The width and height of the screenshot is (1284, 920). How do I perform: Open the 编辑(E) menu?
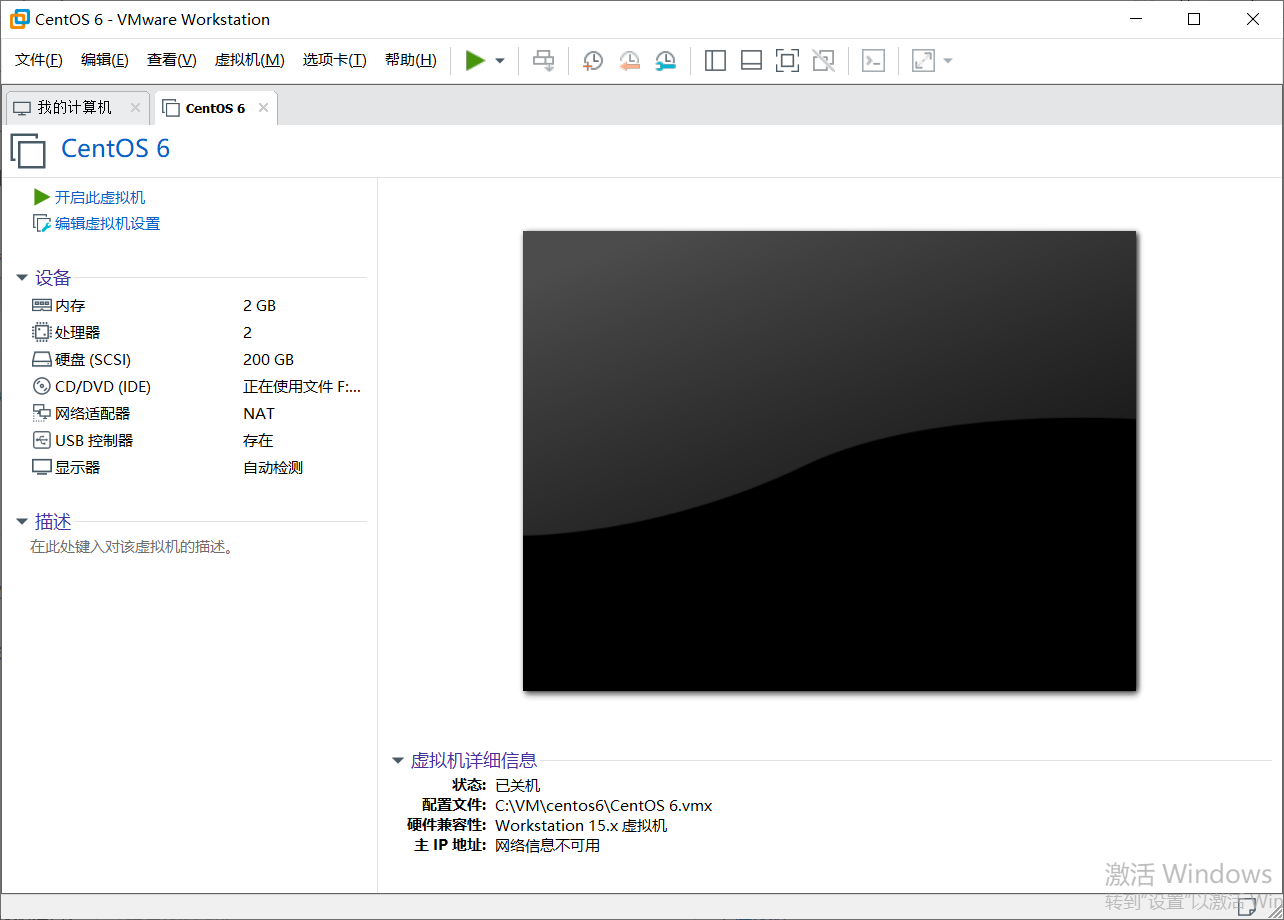(105, 60)
